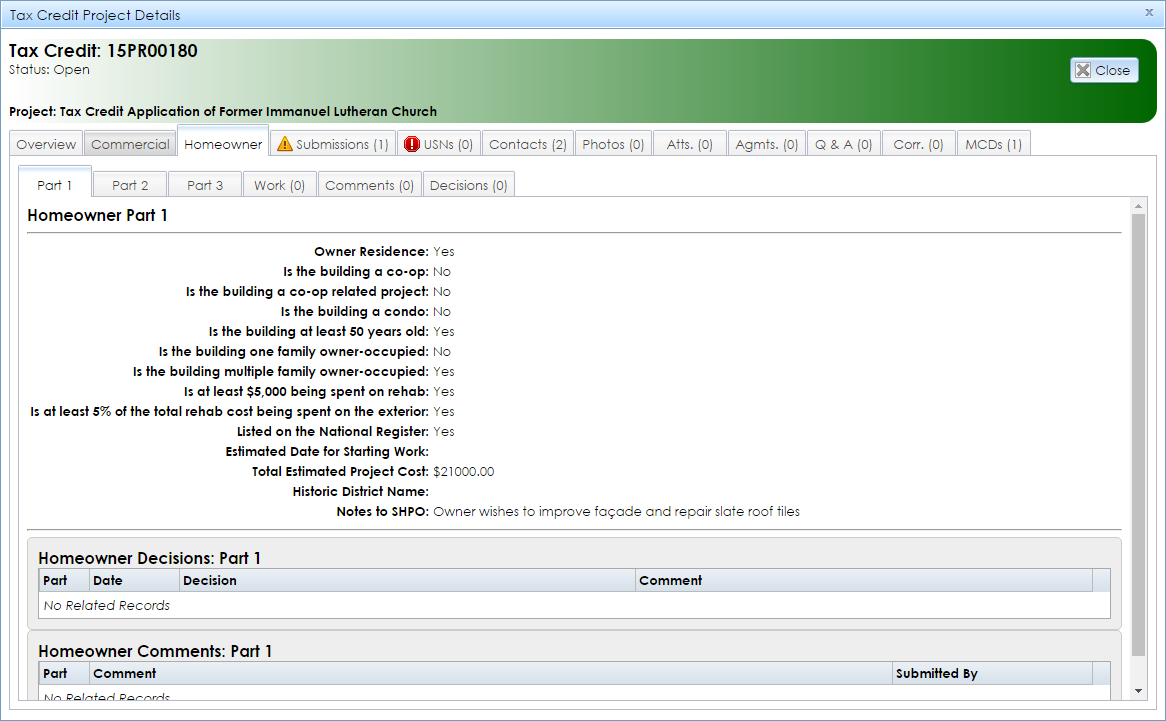This screenshot has width=1166, height=721.
Task: Dismiss dialog via title bar x
Action: click(x=1148, y=13)
